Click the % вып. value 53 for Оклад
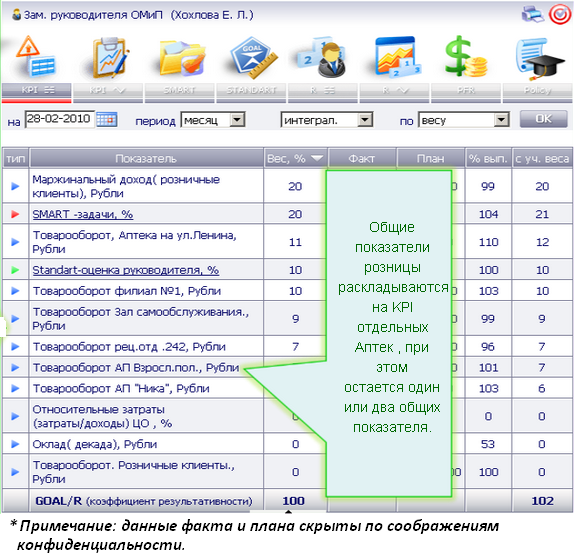Image resolution: width=574 pixels, height=558 pixels. click(x=488, y=444)
